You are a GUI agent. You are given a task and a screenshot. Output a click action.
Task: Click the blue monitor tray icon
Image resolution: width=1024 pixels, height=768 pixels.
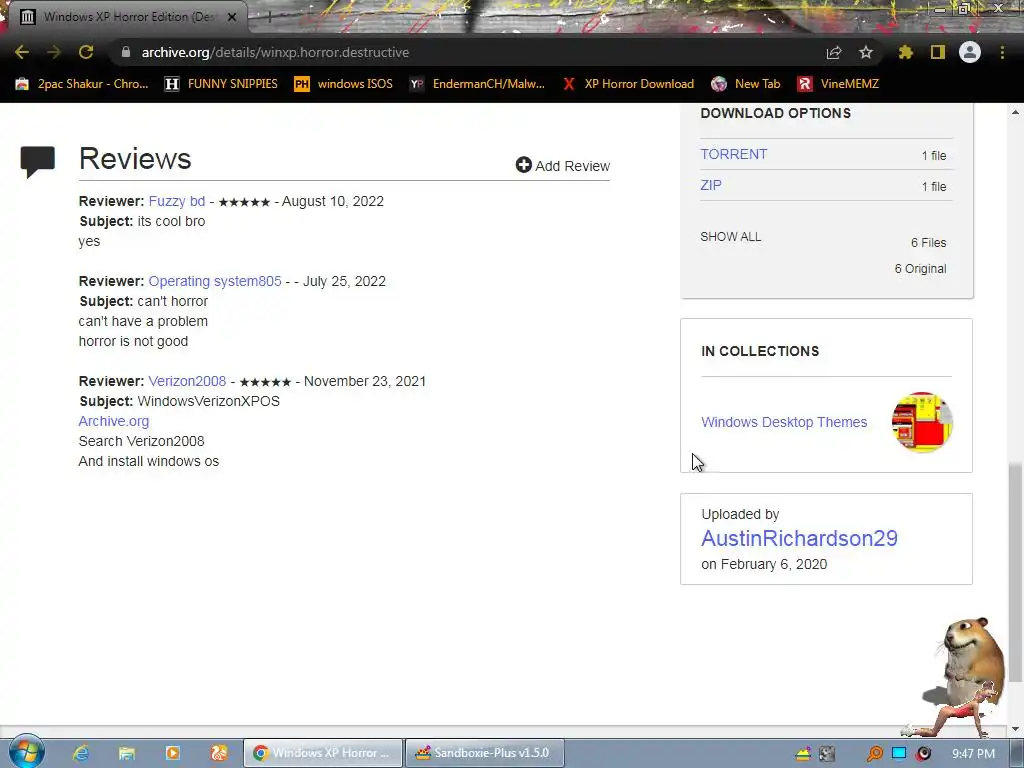point(899,754)
